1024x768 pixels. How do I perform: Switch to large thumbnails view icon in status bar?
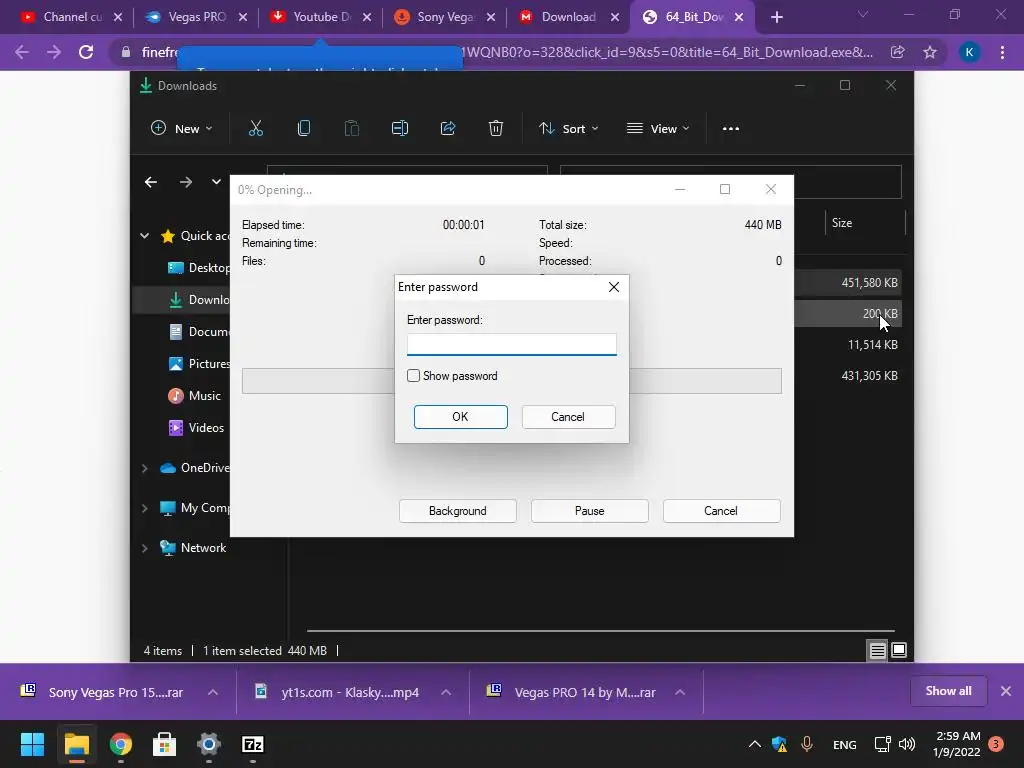[x=899, y=650]
